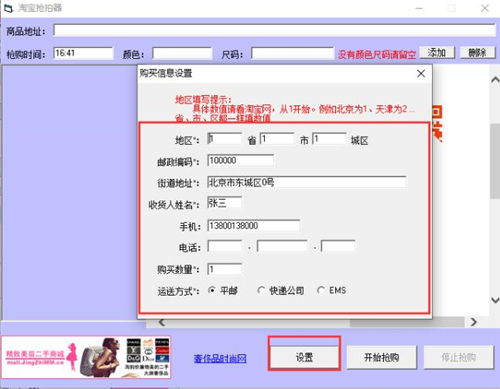The image size is (500, 389).
Task: Click the horizontal scrollbar right arrow
Action: (x=473, y=322)
